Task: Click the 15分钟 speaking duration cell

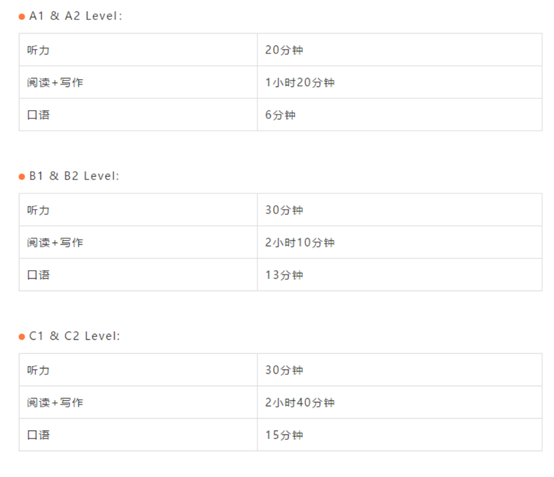Action: (400, 435)
